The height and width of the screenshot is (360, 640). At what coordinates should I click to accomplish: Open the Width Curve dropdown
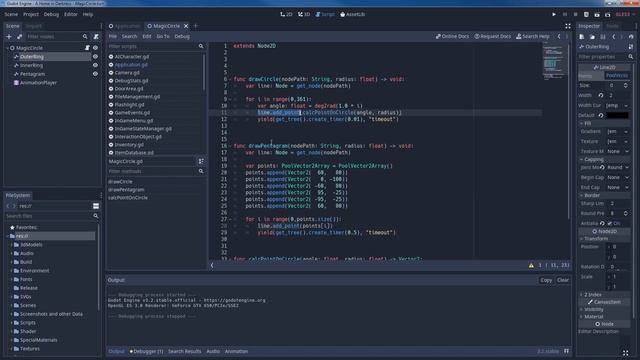click(x=617, y=106)
